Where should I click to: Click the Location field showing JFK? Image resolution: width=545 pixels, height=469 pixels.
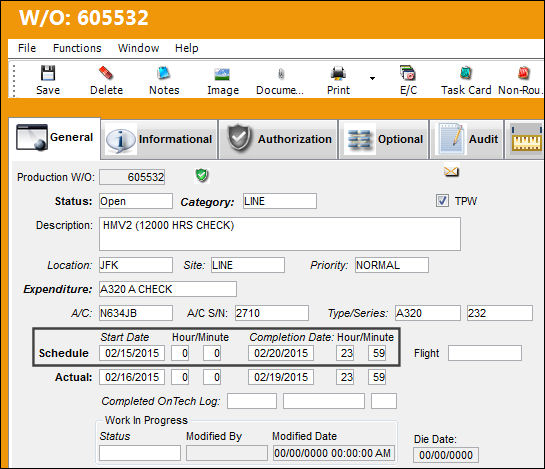(x=136, y=265)
